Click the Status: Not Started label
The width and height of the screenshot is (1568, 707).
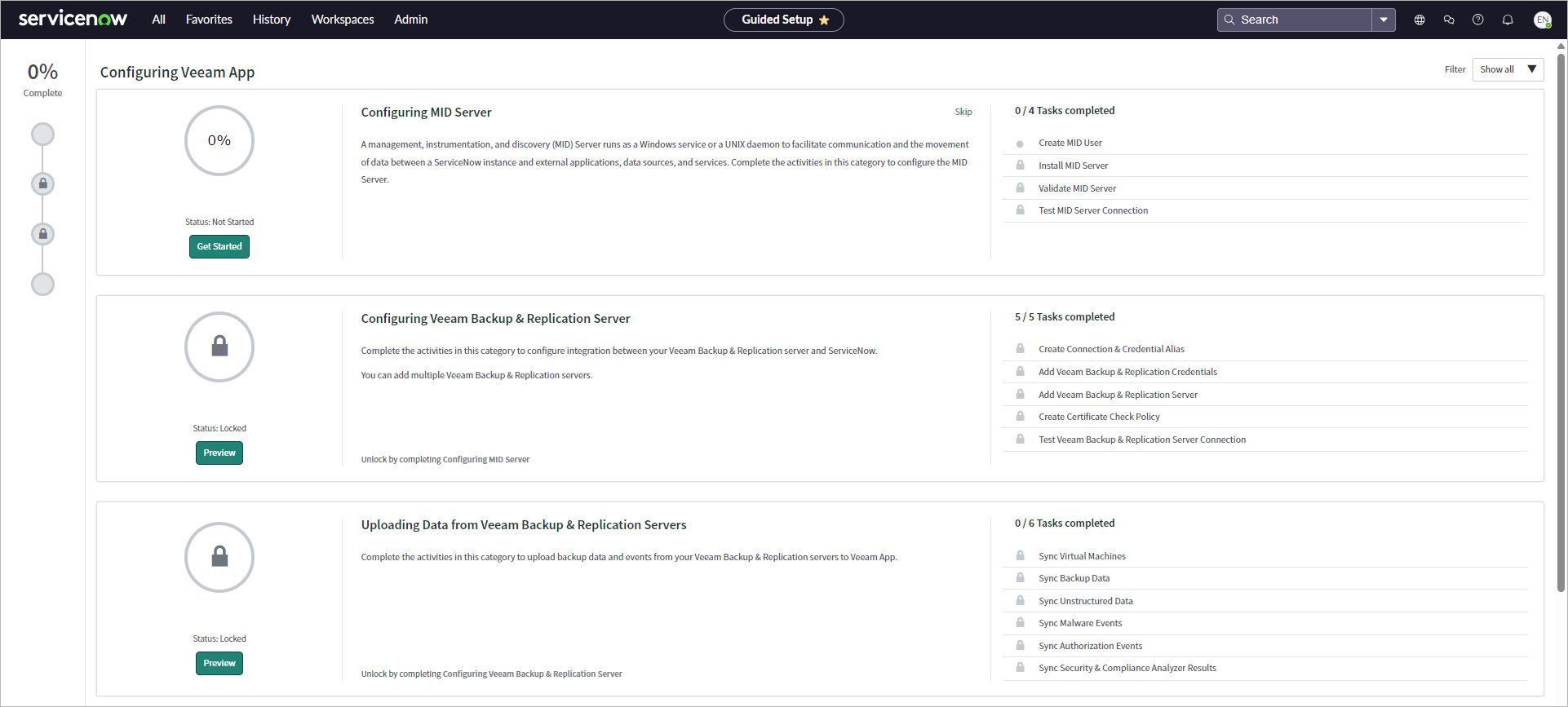click(x=219, y=222)
